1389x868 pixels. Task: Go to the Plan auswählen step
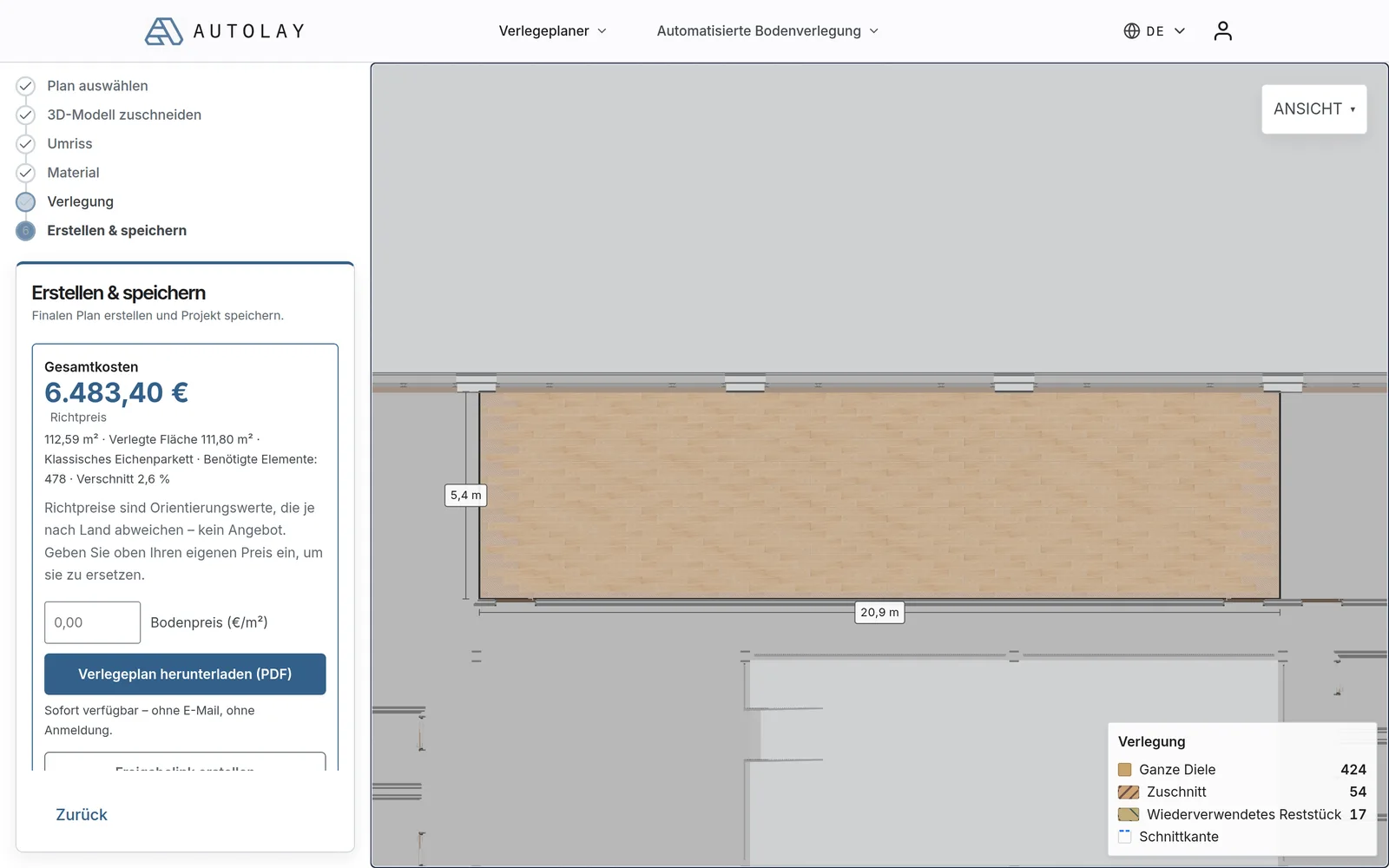point(97,86)
